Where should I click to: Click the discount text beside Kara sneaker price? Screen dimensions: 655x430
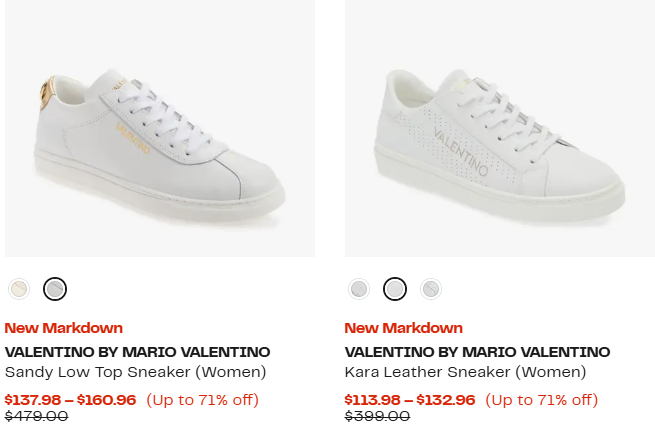(x=541, y=400)
